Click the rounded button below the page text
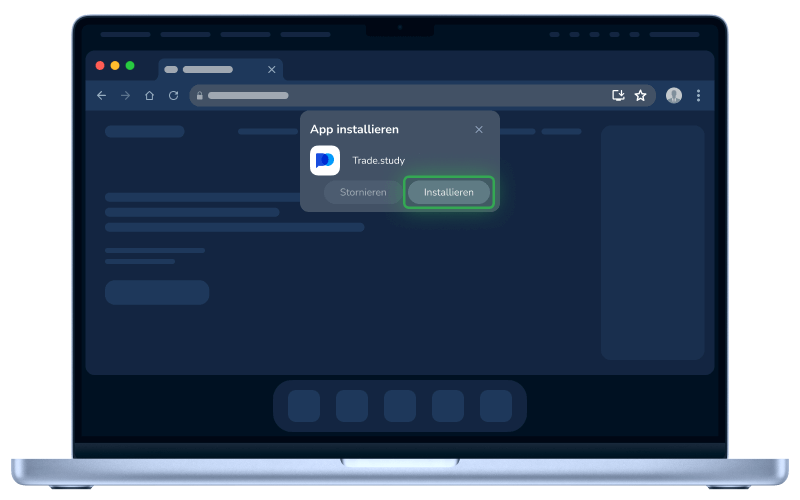 [x=157, y=292]
